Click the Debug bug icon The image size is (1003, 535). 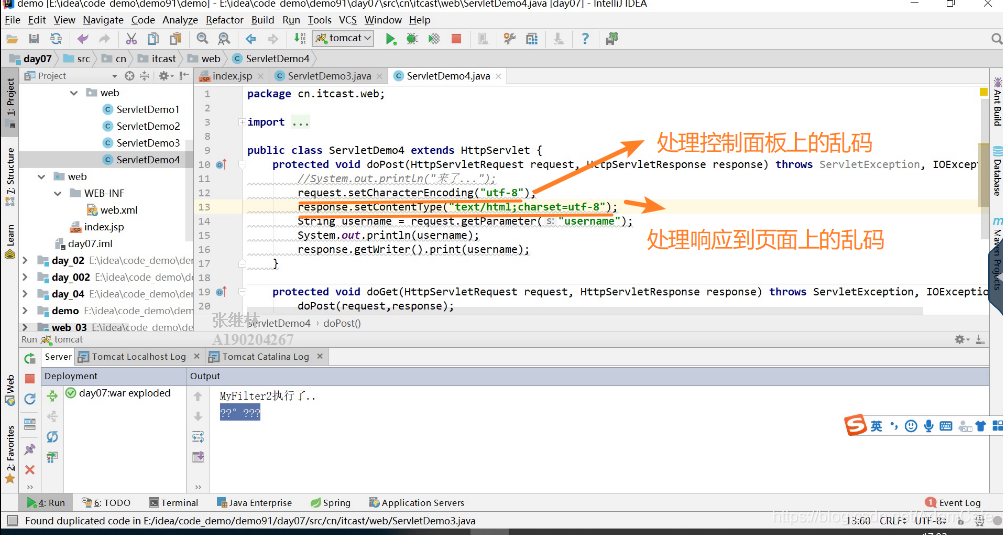(x=412, y=39)
